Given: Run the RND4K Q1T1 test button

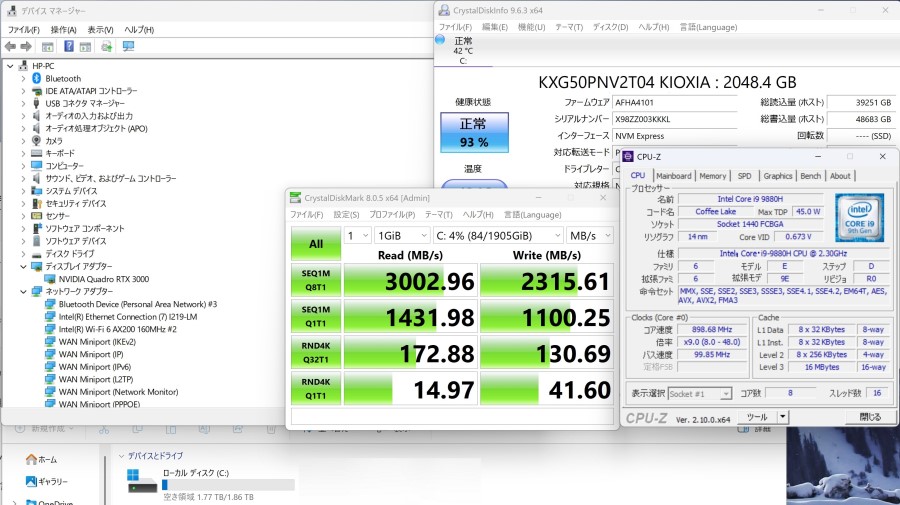Looking at the screenshot, I should tap(316, 389).
